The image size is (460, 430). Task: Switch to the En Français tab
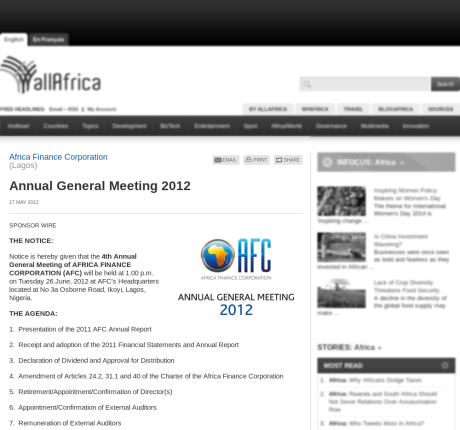pyautogui.click(x=48, y=39)
